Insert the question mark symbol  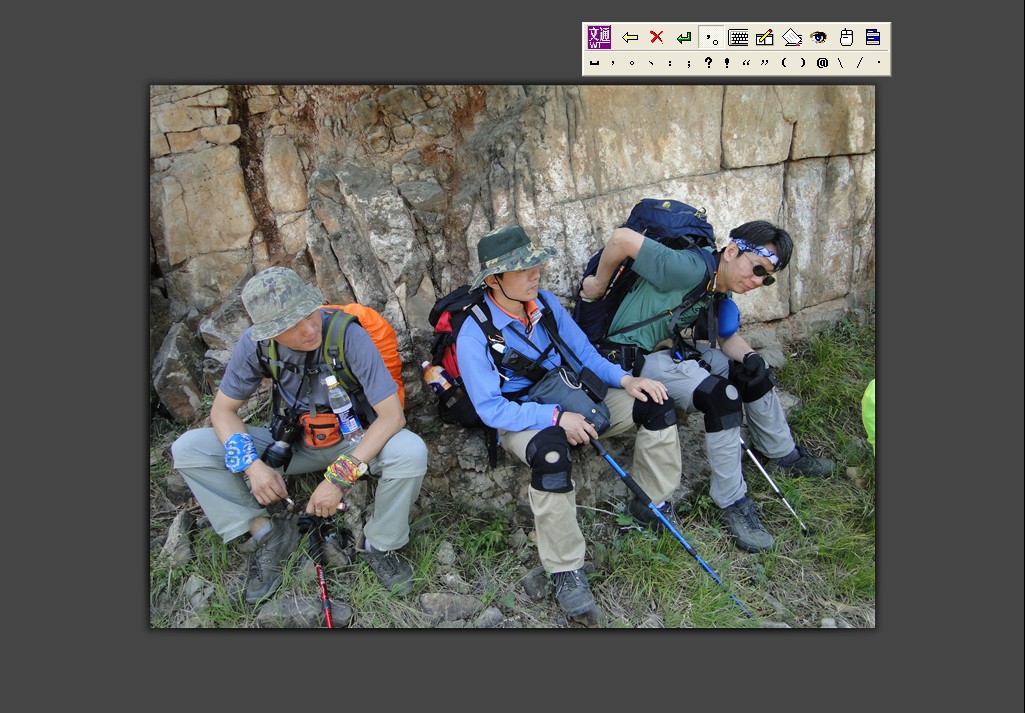point(708,63)
